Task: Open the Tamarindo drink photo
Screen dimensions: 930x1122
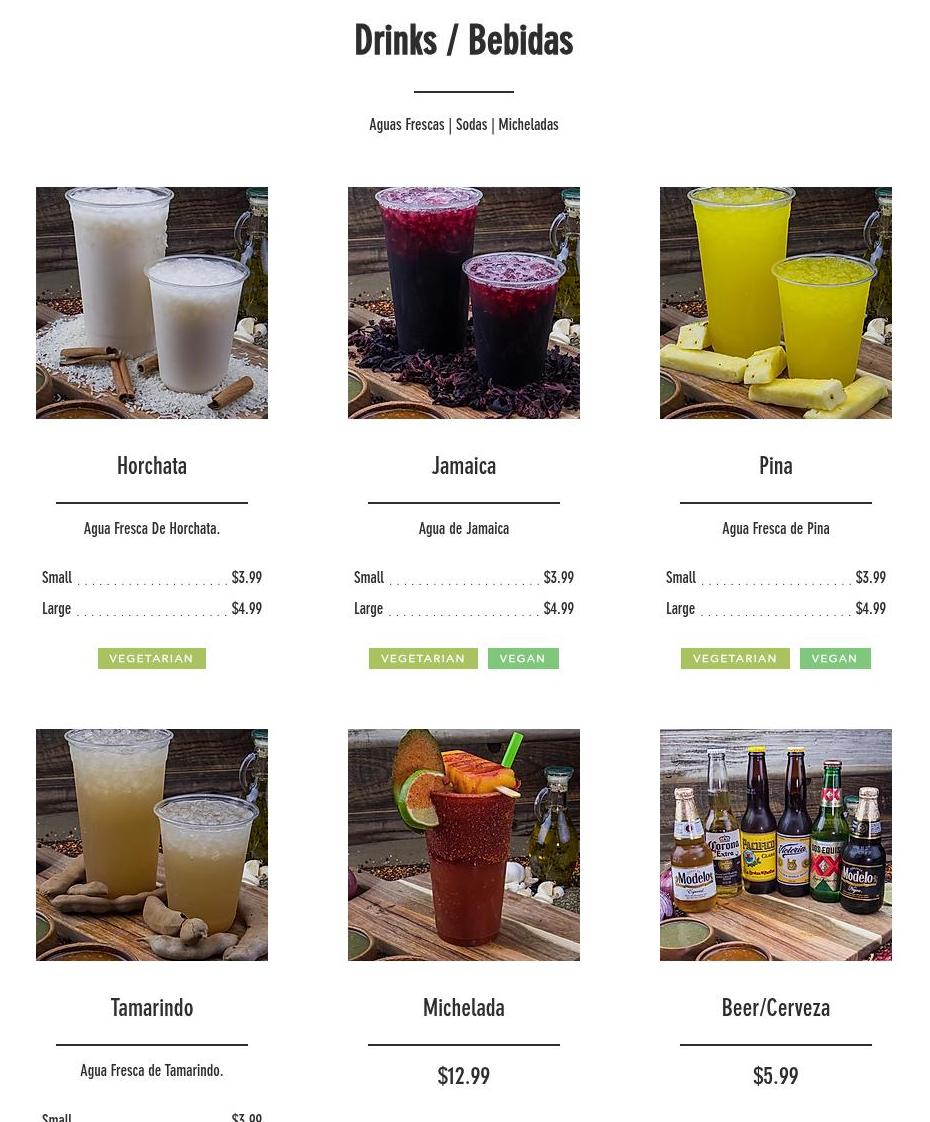Action: [152, 844]
